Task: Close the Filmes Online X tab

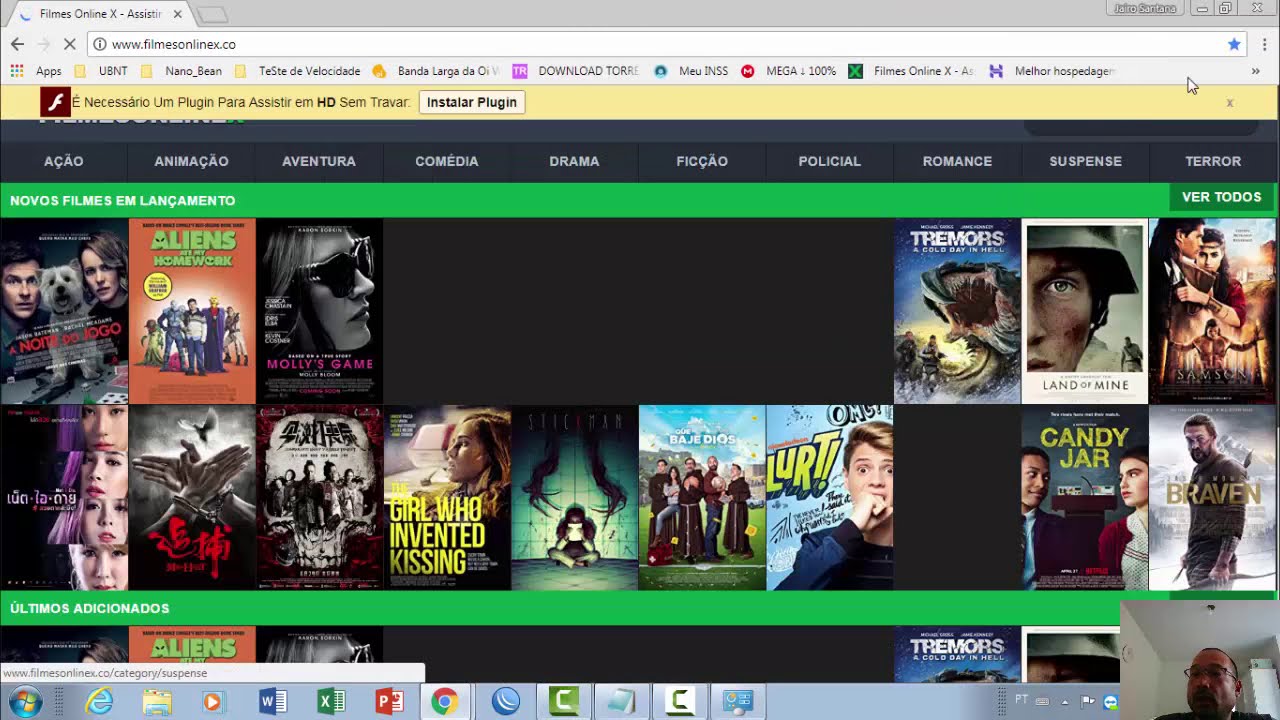Action: (x=178, y=14)
